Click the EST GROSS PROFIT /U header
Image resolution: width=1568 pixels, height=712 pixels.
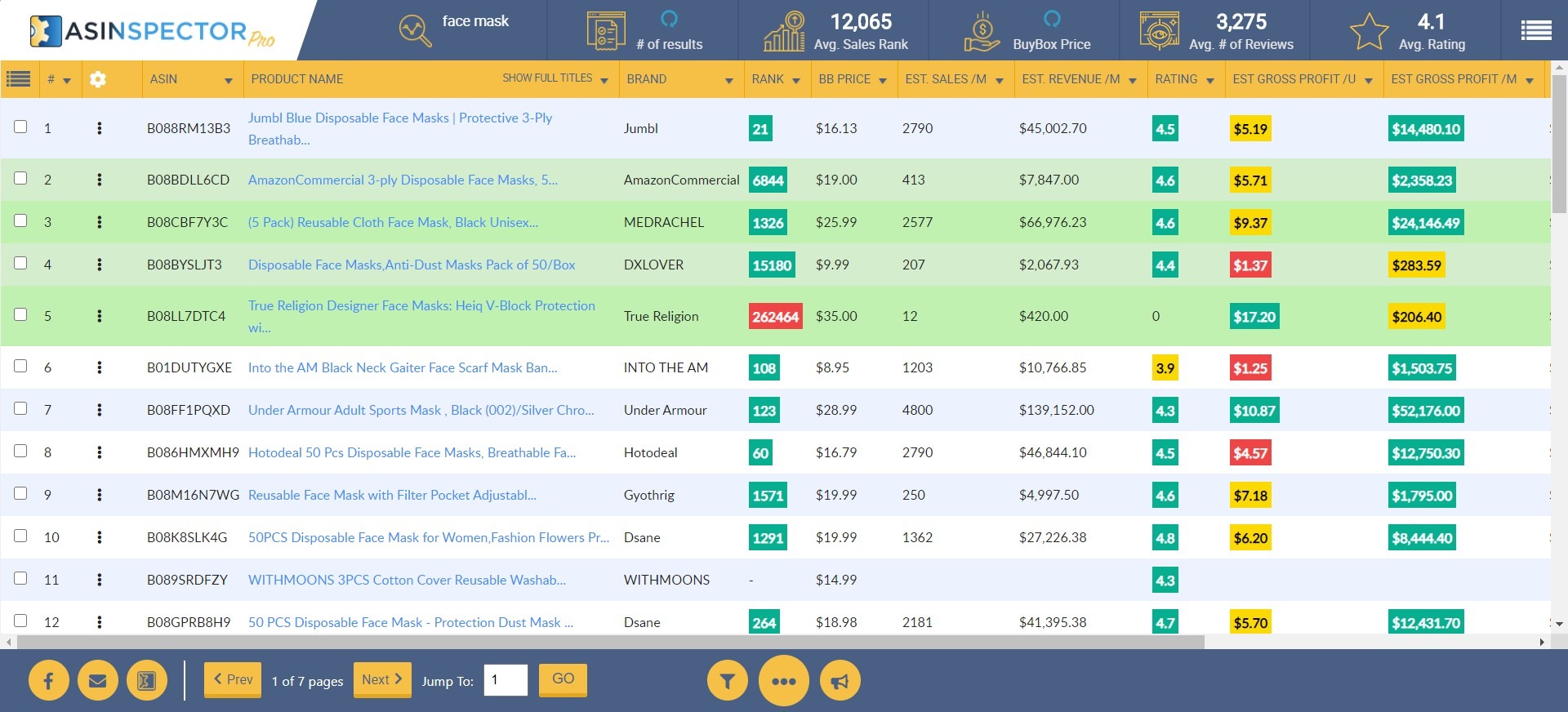click(x=1294, y=79)
